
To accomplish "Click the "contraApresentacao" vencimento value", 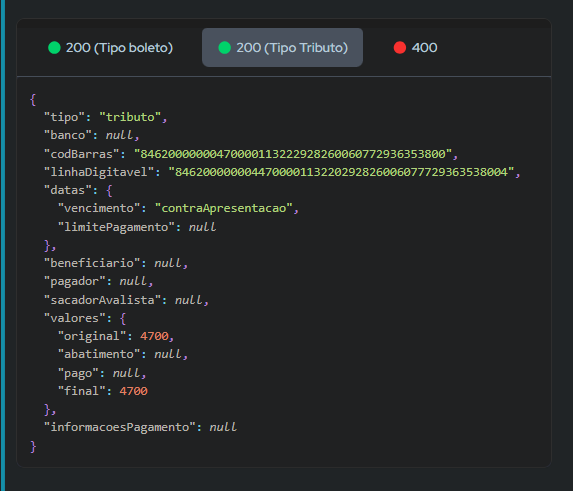I will click(x=224, y=208).
